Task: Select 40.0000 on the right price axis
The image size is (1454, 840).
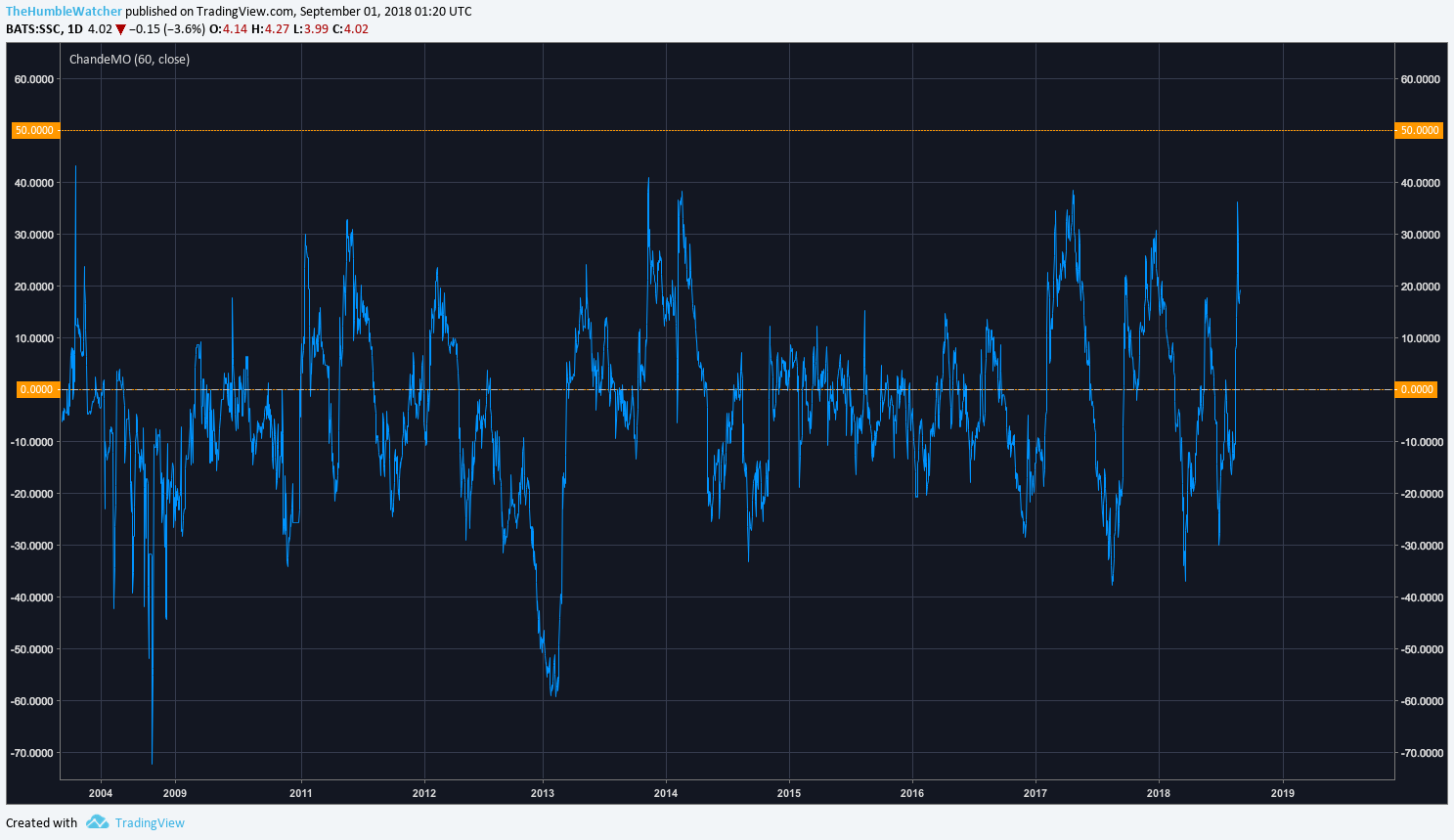Action: click(1421, 183)
